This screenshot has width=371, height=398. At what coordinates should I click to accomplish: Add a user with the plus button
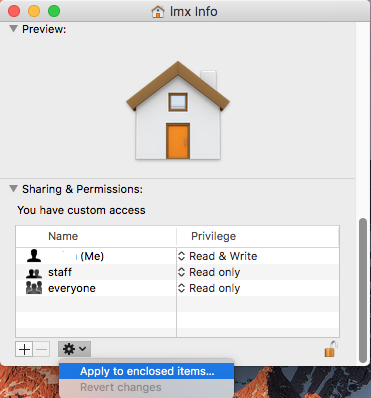pyautogui.click(x=24, y=349)
